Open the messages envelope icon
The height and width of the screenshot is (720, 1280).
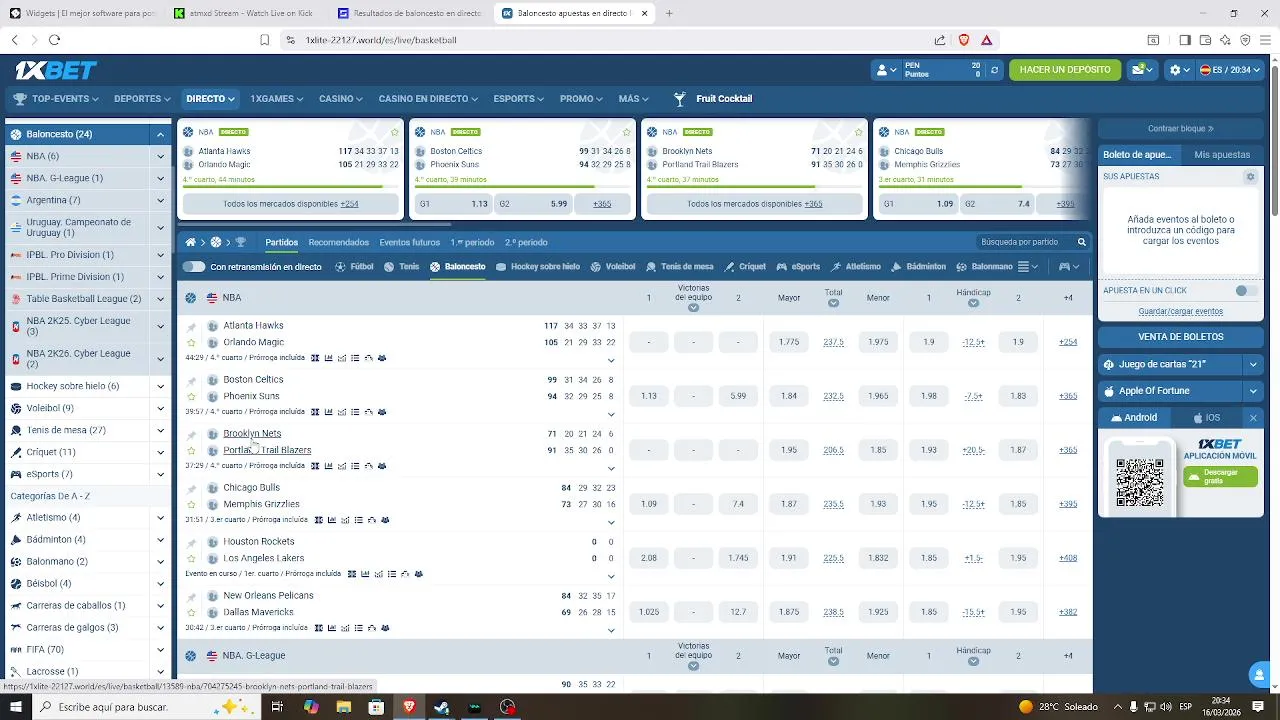(1142, 70)
